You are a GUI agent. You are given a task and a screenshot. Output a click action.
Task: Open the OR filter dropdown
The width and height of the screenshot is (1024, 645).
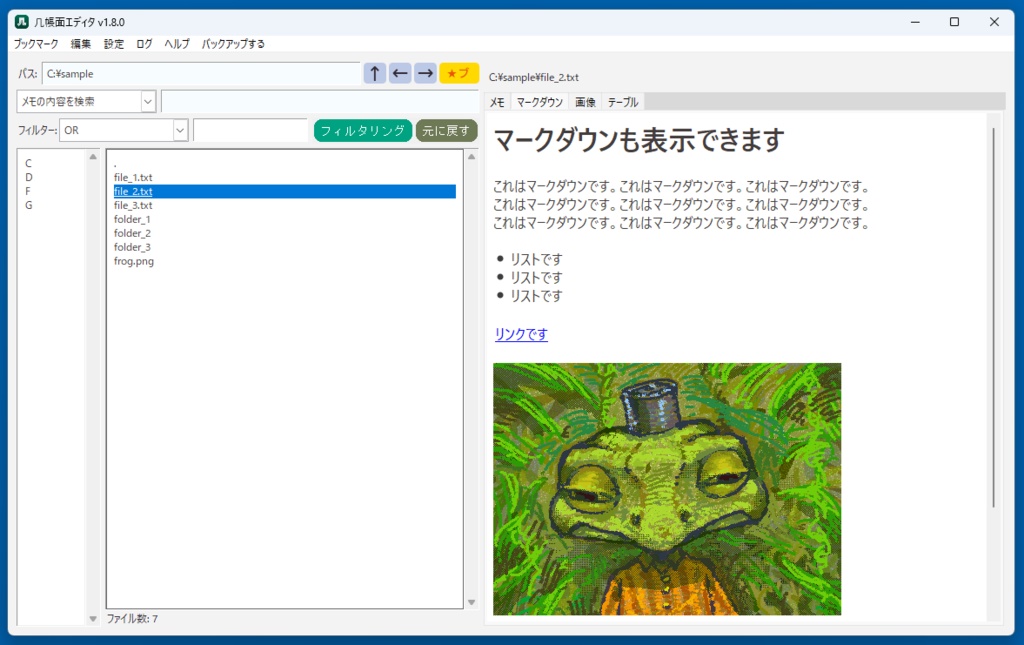point(178,130)
